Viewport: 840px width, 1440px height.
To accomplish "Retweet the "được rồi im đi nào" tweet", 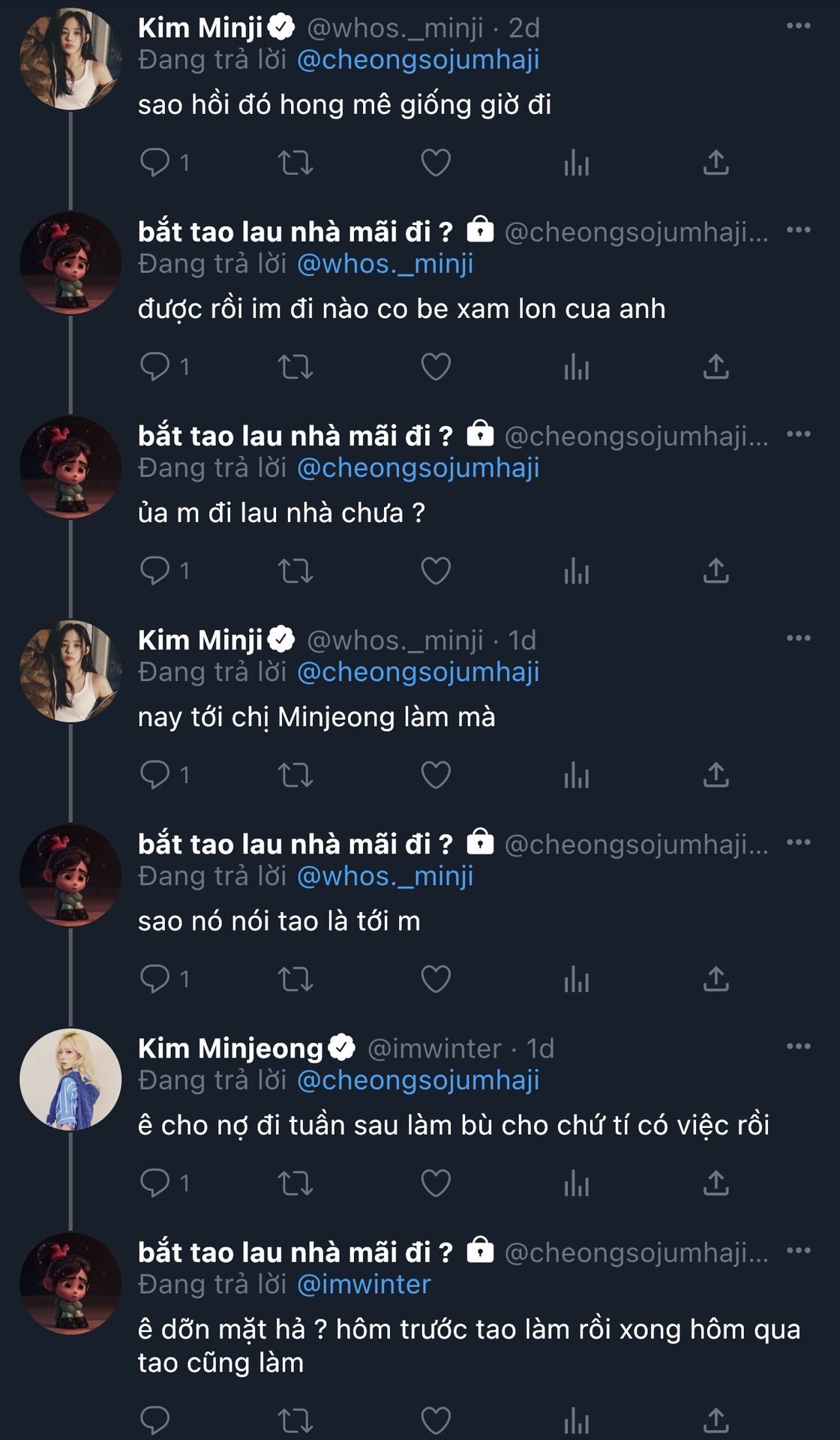I will tap(295, 367).
